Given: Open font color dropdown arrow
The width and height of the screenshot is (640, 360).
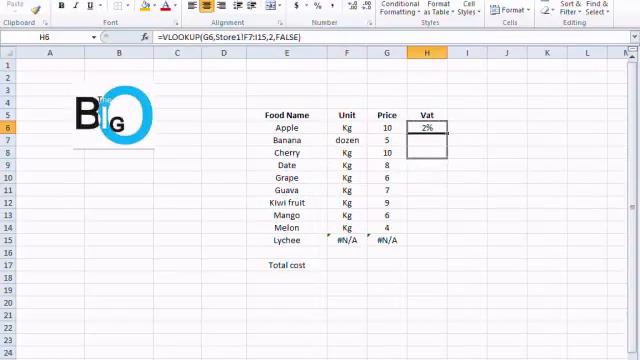Looking at the screenshot, I should pyautogui.click(x=176, y=5).
